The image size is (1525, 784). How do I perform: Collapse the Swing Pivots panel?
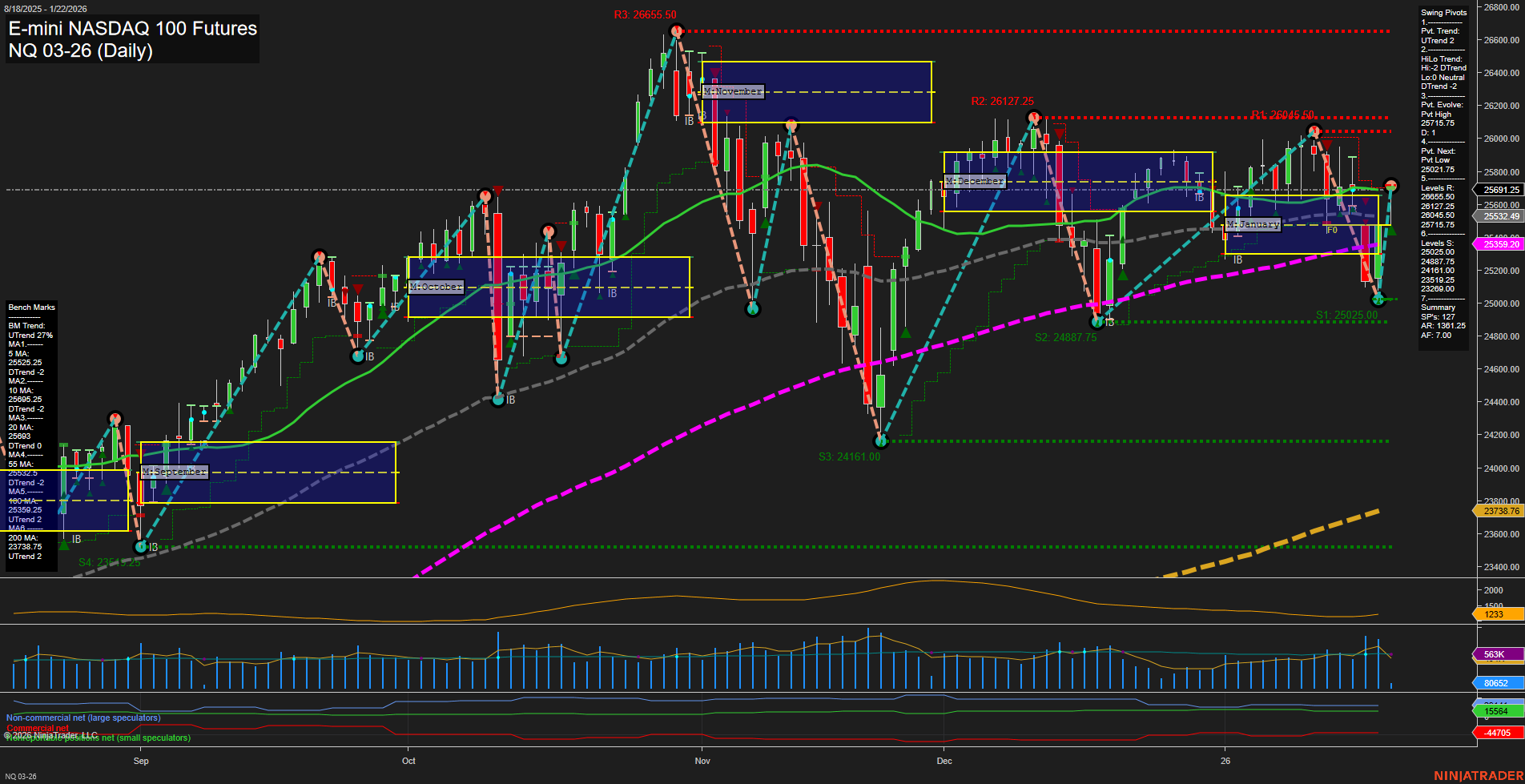1443,12
